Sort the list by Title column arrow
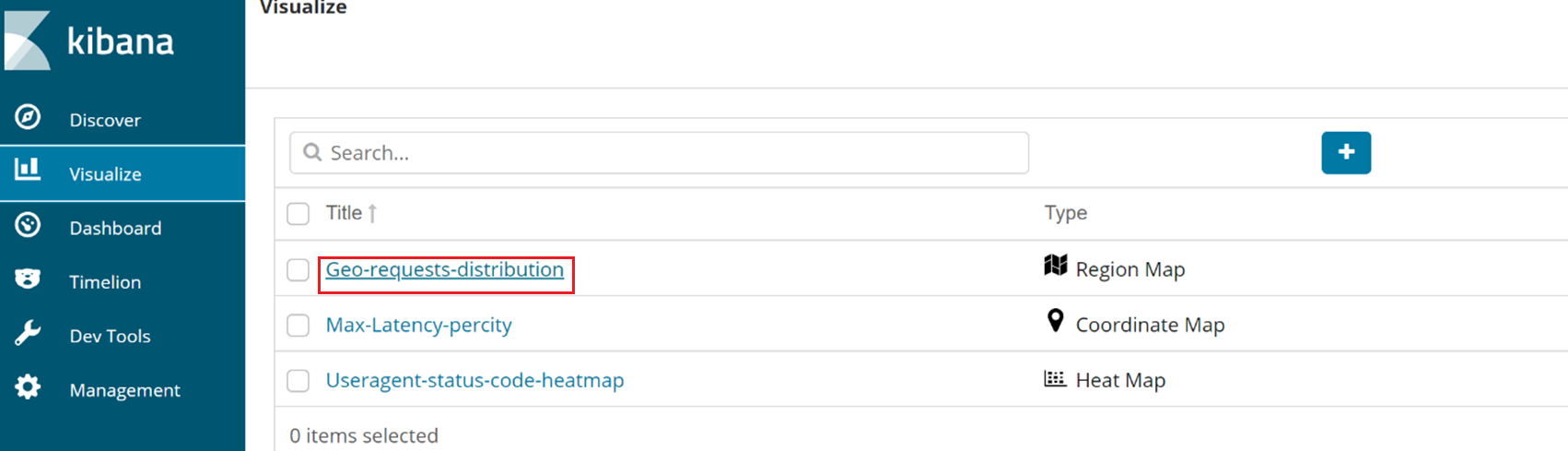Viewport: 1568px width, 451px height. point(372,214)
